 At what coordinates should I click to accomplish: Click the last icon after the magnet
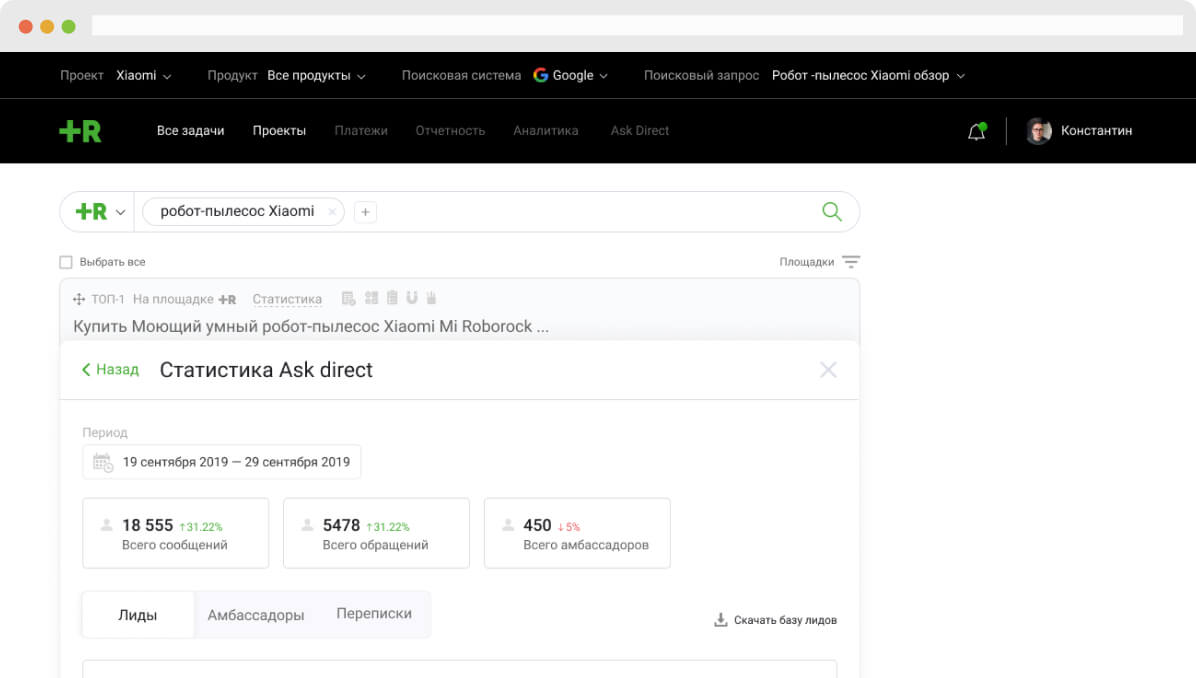431,297
